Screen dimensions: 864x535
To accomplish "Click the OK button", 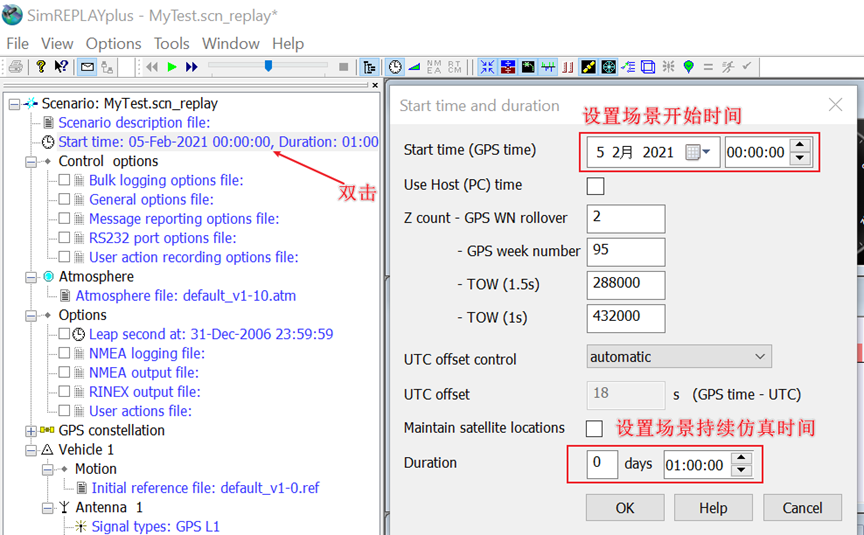I will click(625, 508).
